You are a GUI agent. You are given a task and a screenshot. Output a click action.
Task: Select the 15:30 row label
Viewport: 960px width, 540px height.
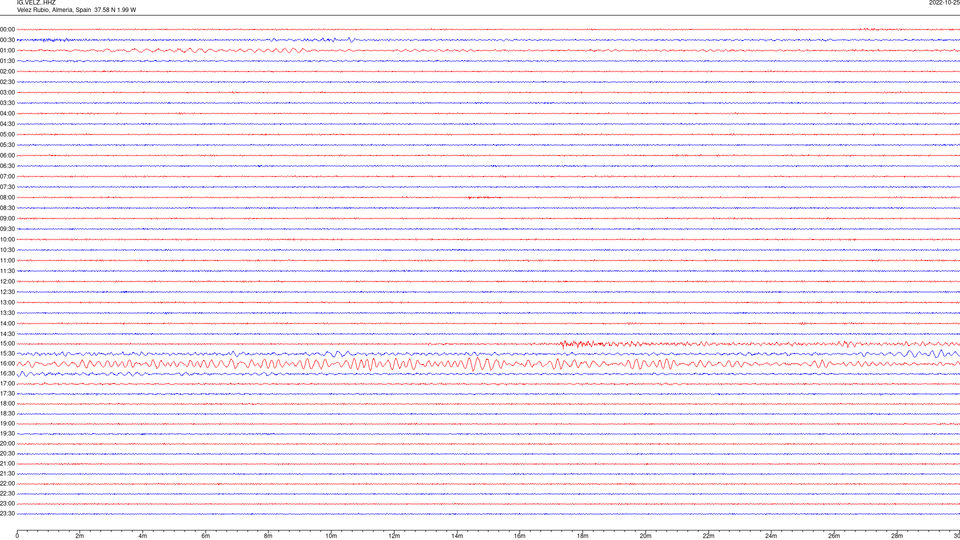coord(7,354)
